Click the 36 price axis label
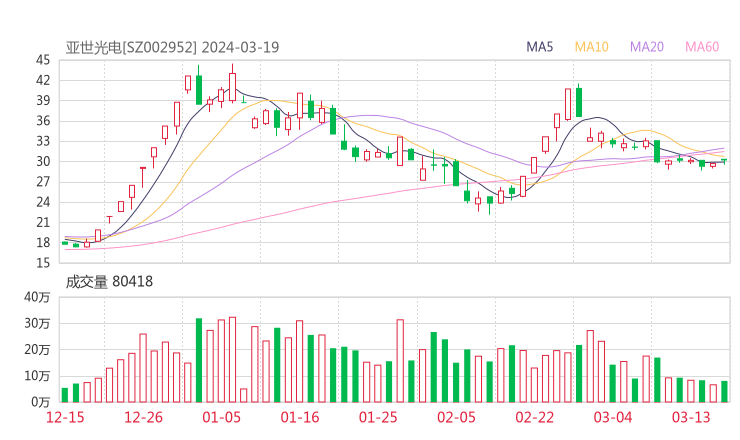The image size is (740, 440). tap(43, 121)
